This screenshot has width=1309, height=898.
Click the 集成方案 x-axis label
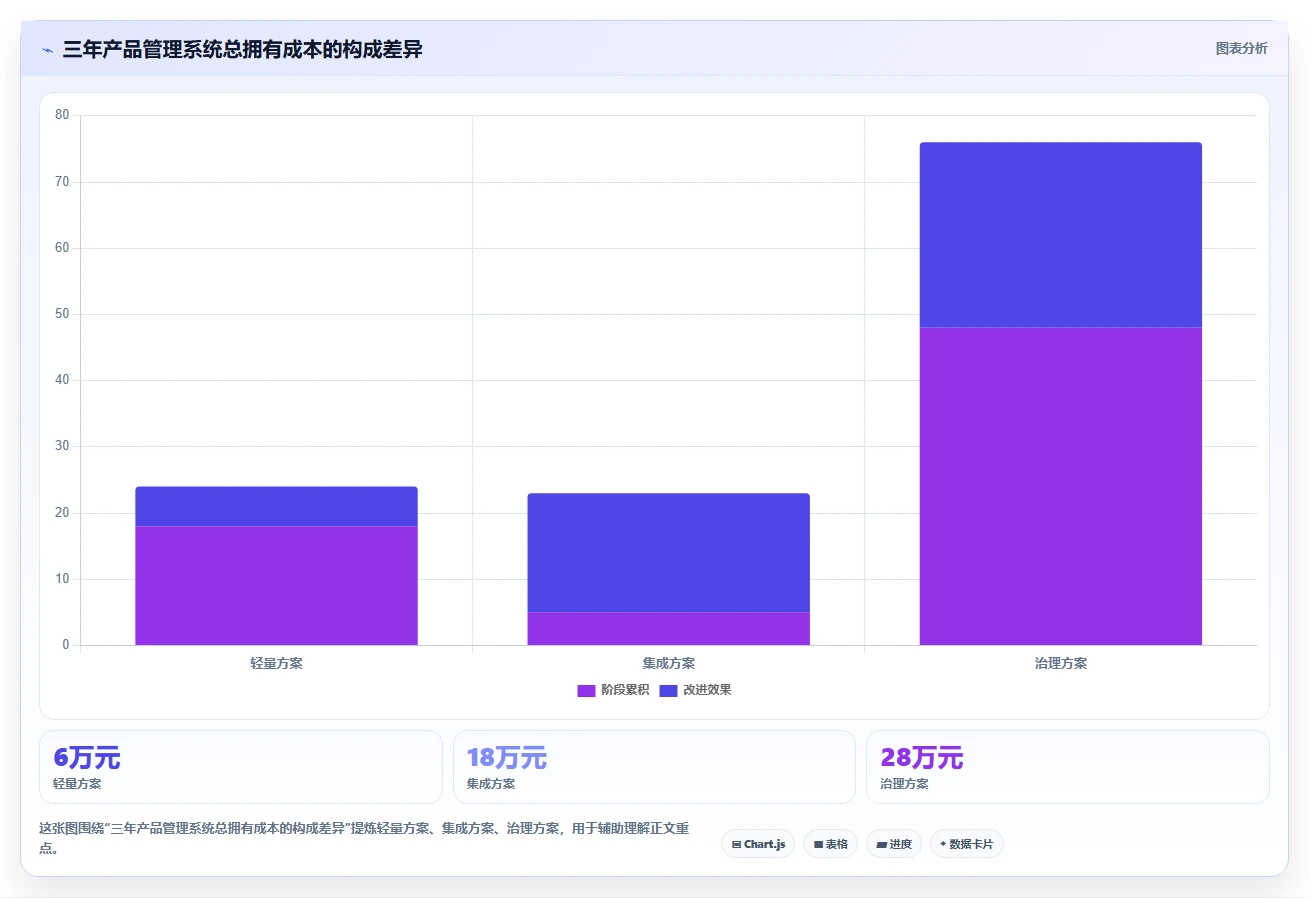[x=668, y=663]
